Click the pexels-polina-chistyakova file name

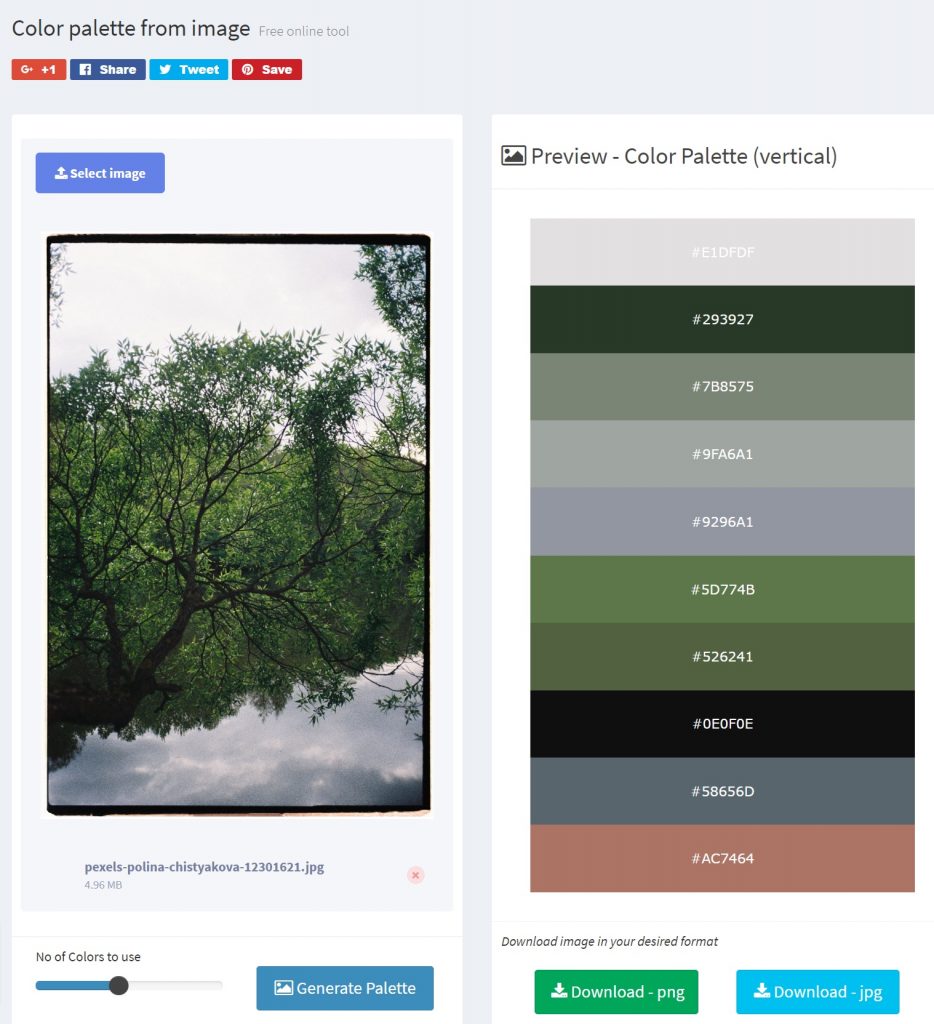point(204,867)
